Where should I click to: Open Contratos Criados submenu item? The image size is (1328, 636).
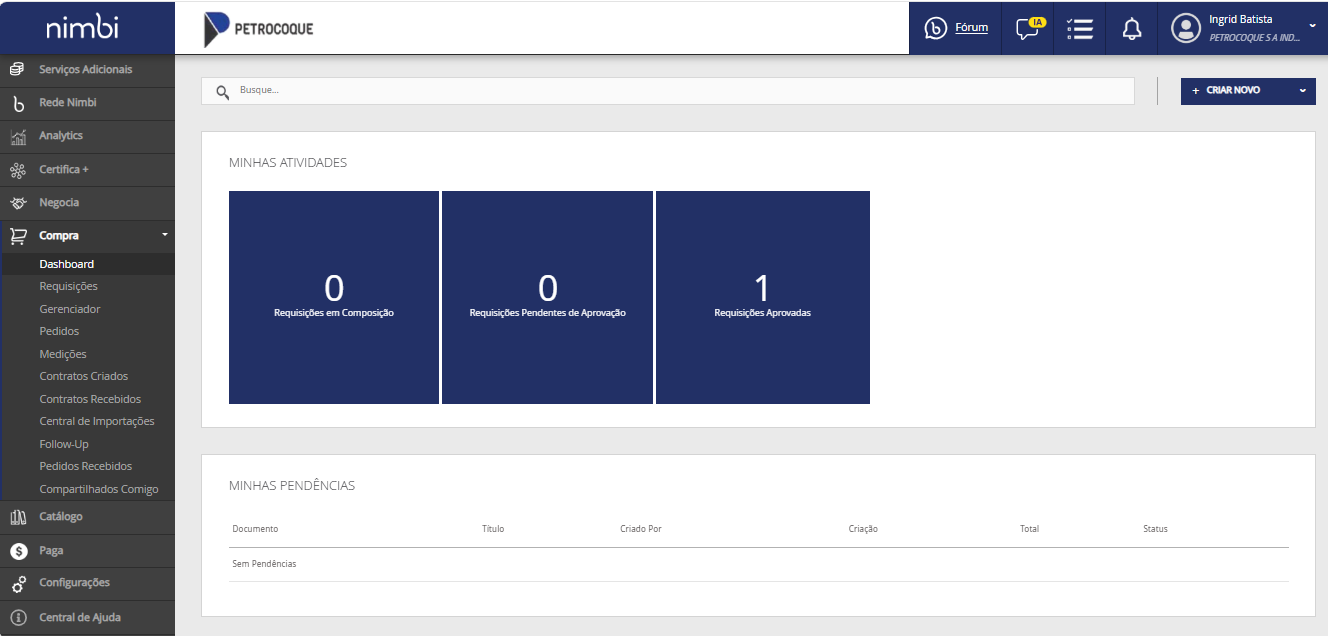[84, 376]
